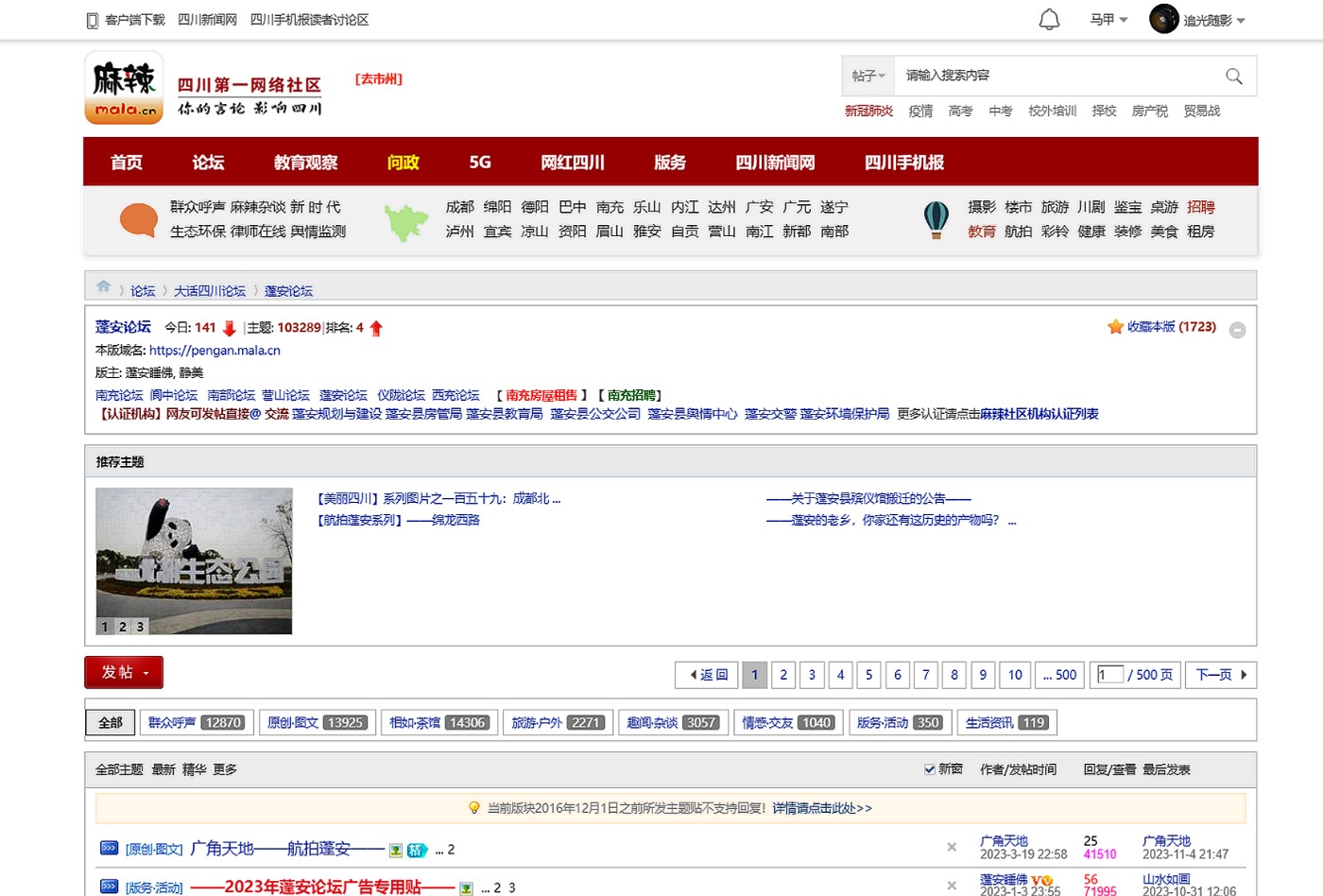Collapse the forum header round toggle
The height and width of the screenshot is (896, 1323).
click(x=1237, y=330)
